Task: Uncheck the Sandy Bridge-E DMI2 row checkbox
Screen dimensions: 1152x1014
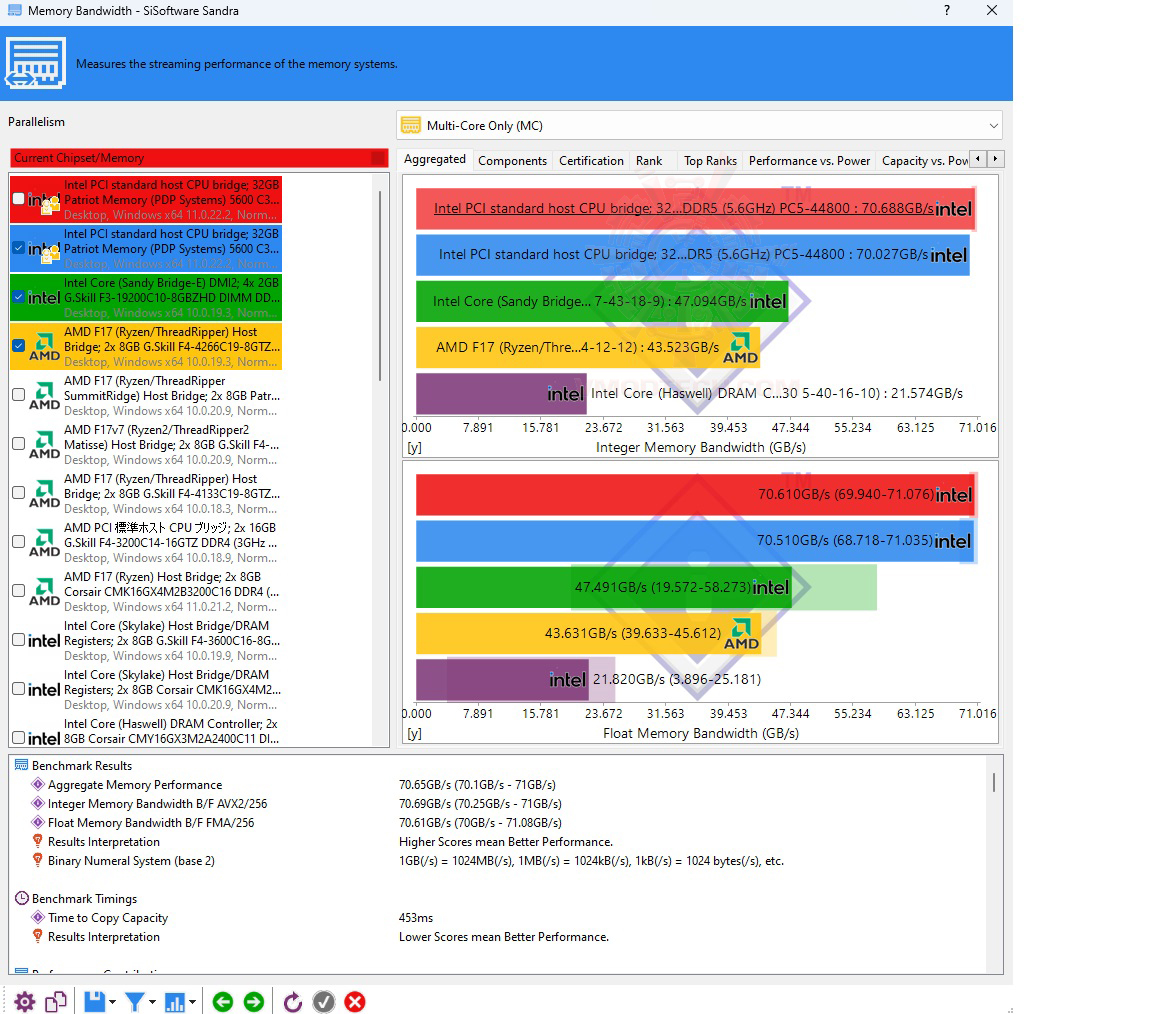Action: pyautogui.click(x=19, y=298)
